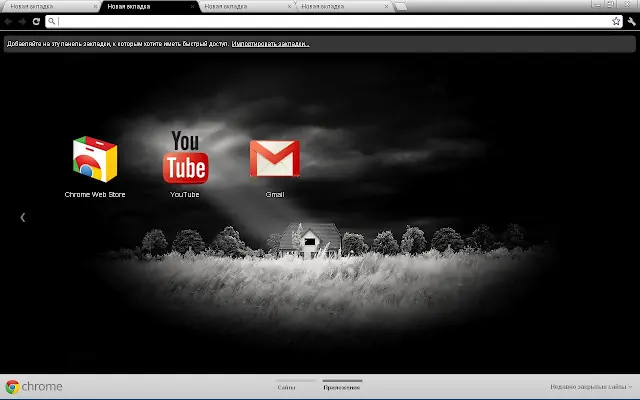Launch the YouTube app icon
The image size is (640, 400).
[x=185, y=157]
